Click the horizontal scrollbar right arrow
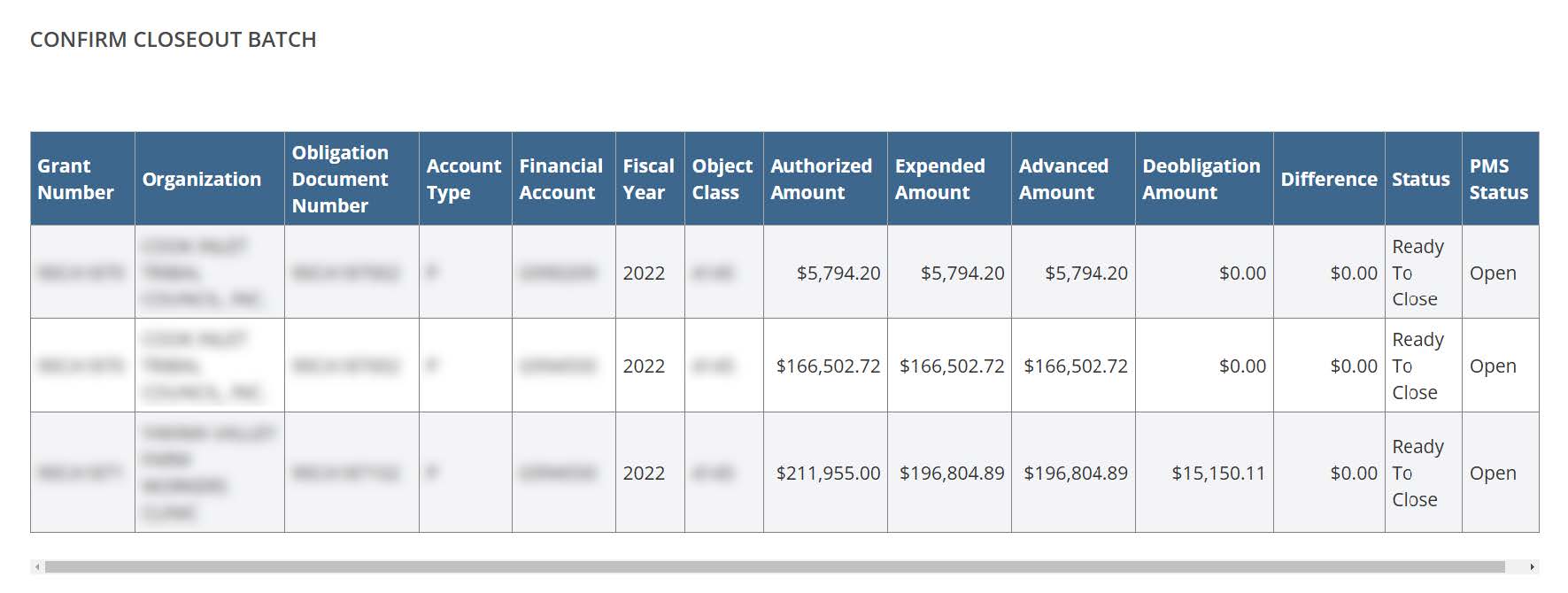 (x=1533, y=566)
